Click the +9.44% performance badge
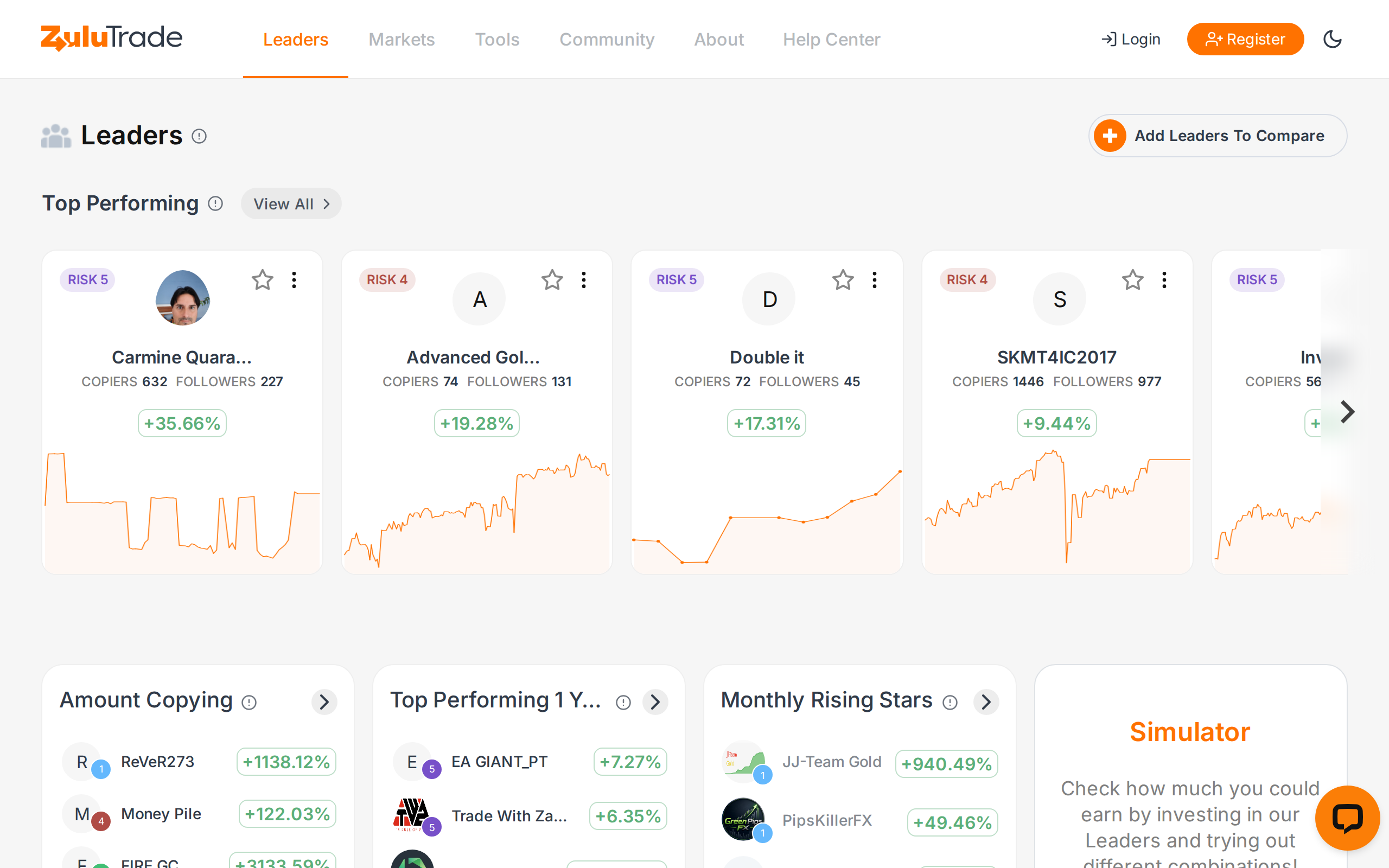 (1057, 423)
